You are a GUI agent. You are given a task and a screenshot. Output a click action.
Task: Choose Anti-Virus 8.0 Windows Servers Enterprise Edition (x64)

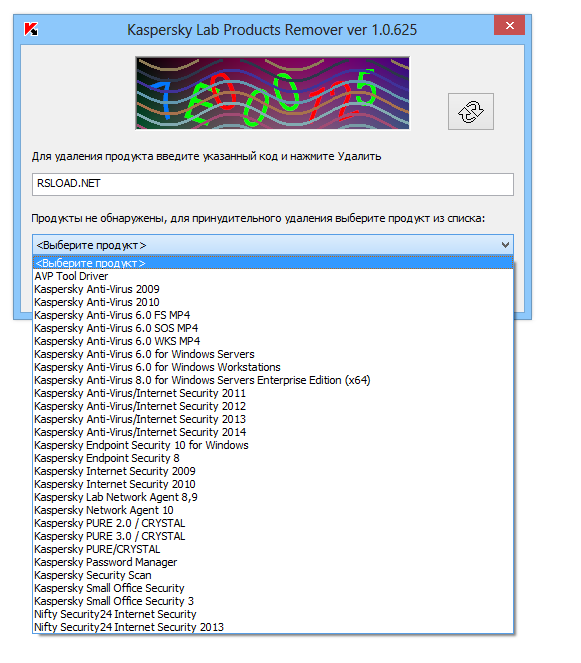point(273,380)
